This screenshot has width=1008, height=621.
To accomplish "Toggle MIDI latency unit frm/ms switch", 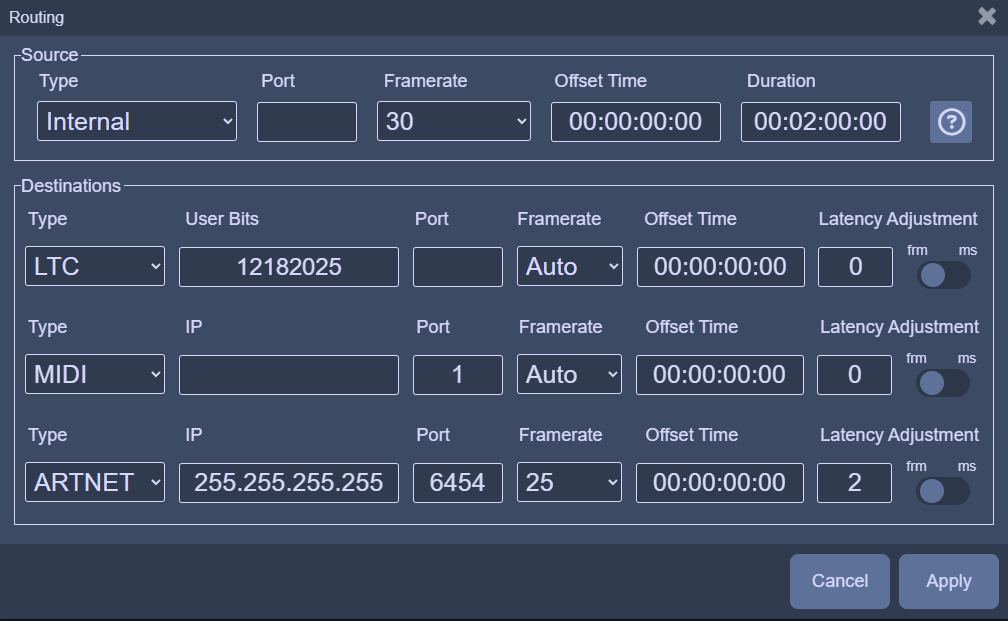I will (x=944, y=383).
